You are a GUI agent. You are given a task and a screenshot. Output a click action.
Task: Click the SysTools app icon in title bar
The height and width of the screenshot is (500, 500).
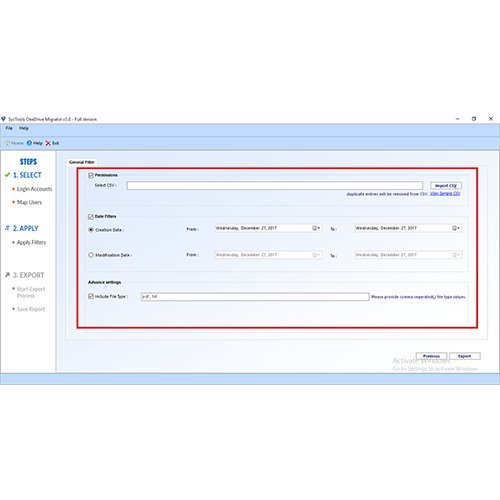[x=4, y=119]
